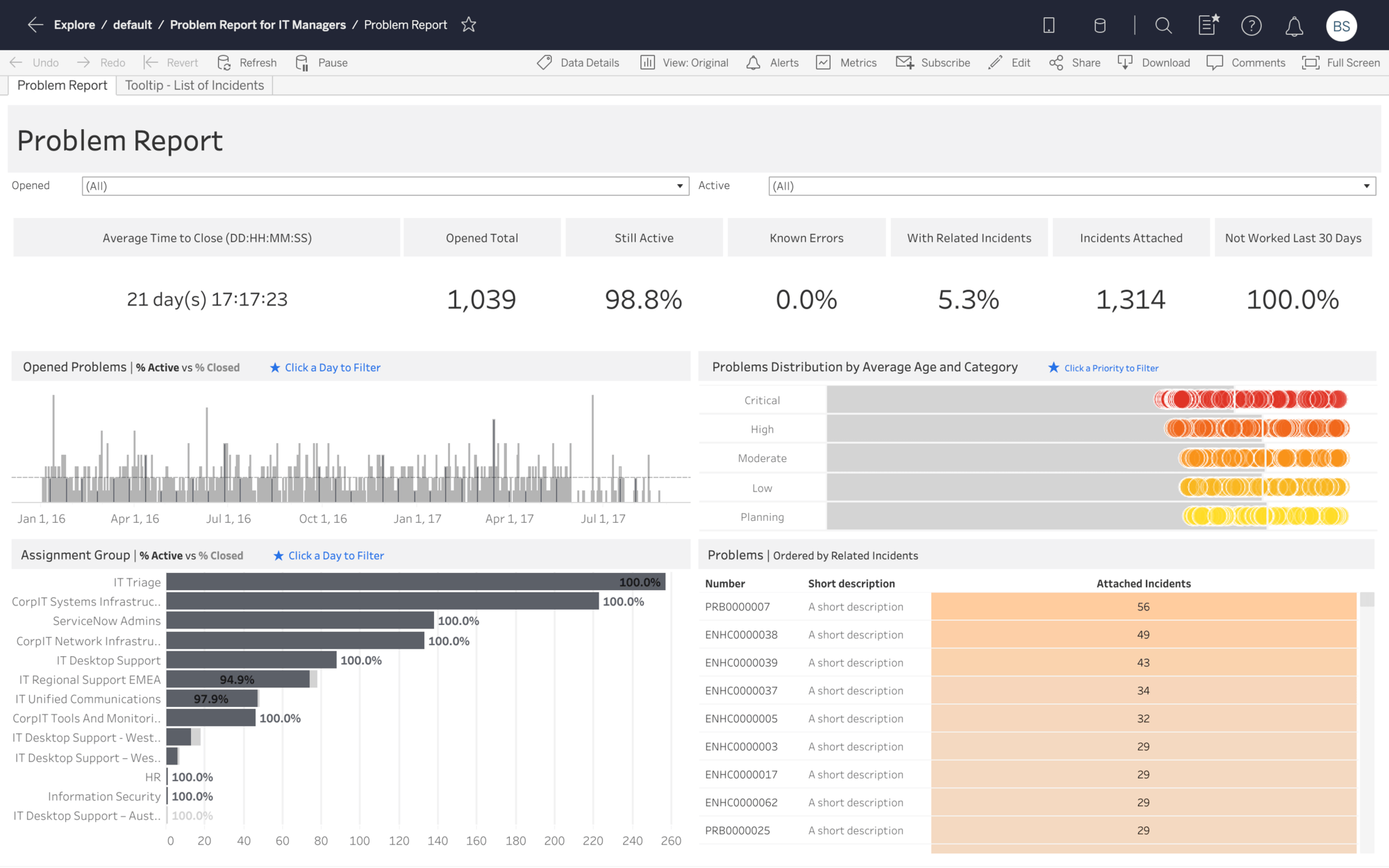Click a Day to Filter Opened Problems
This screenshot has height=868, width=1389.
[331, 368]
